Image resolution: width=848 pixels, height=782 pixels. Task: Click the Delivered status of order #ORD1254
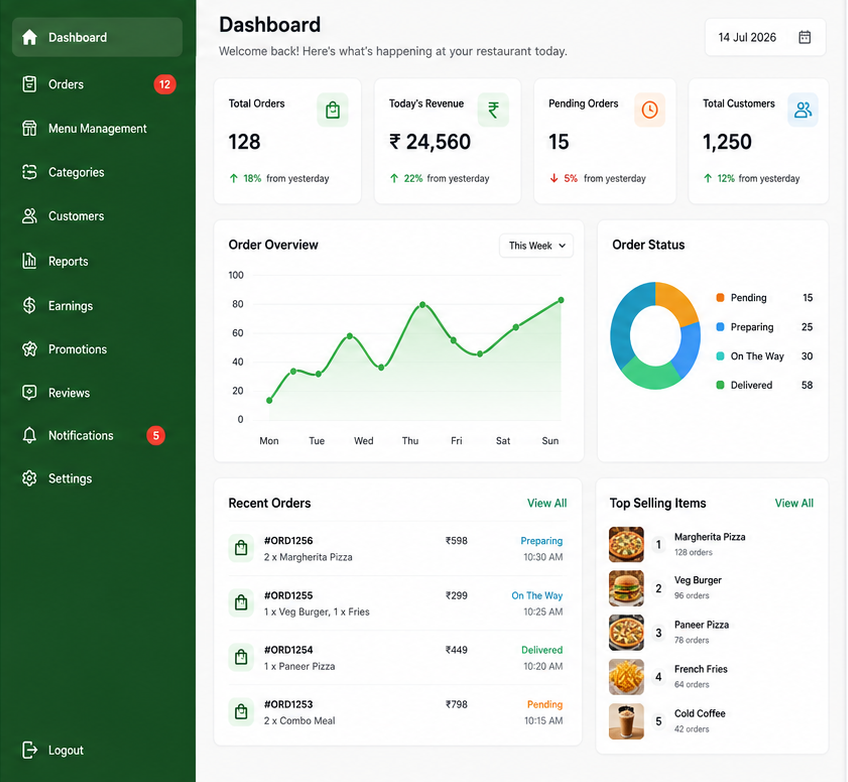(x=542, y=650)
